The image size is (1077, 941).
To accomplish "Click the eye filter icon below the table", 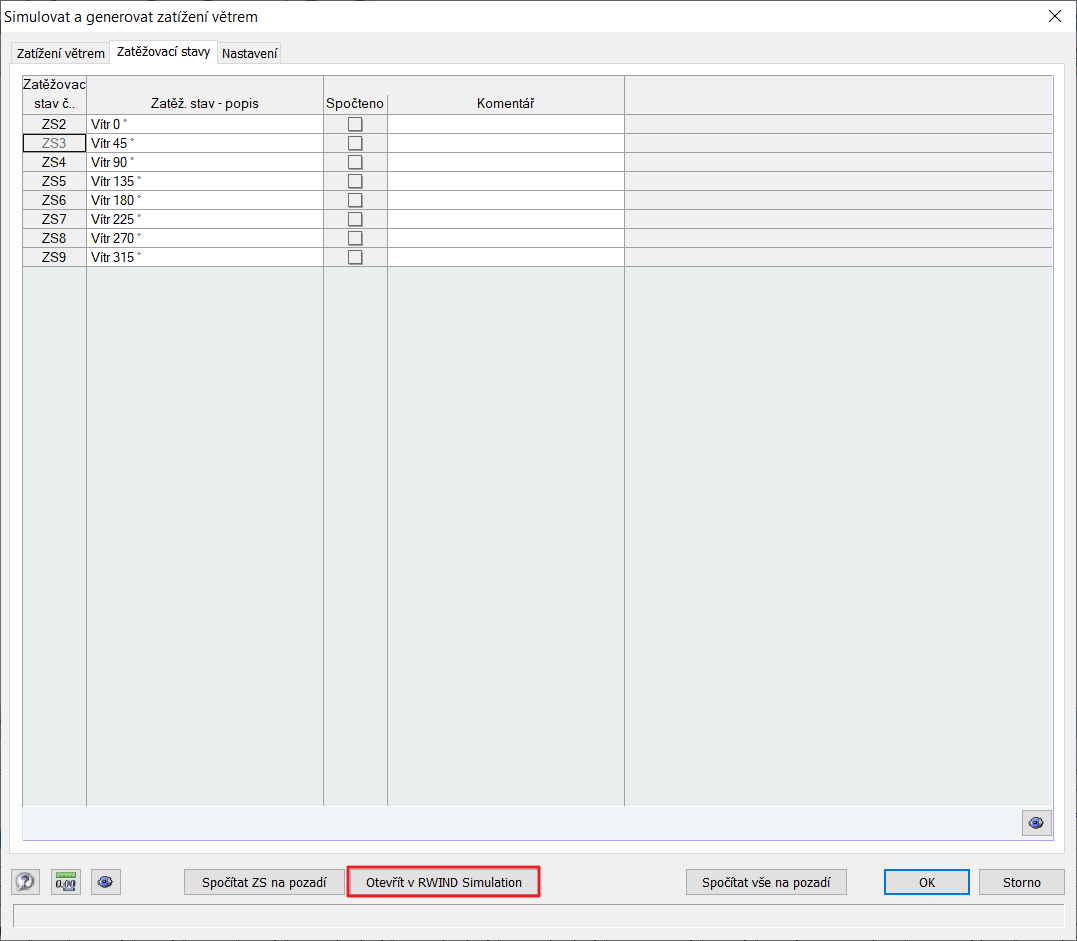I will click(1036, 823).
